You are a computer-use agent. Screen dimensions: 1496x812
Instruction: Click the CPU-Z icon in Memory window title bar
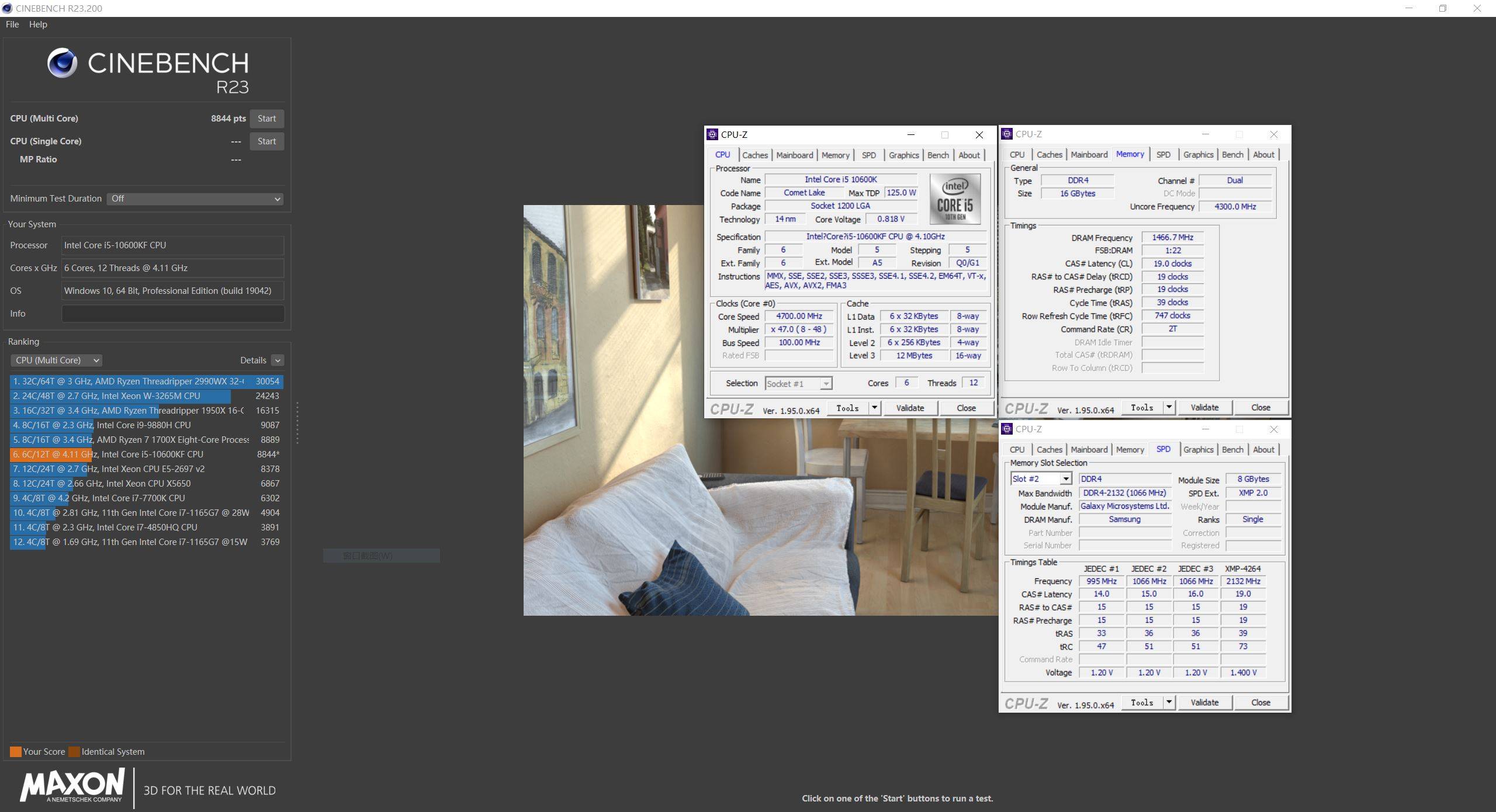click(1006, 134)
